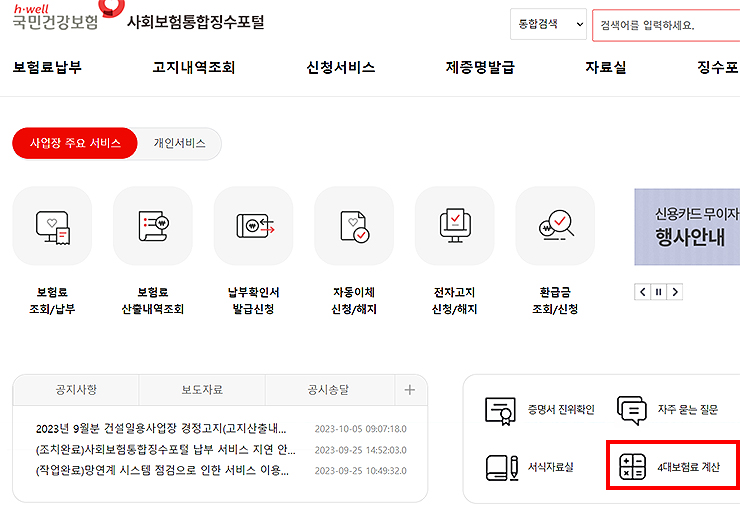The height and width of the screenshot is (516, 740).
Task: Click the 환급금 조회/신청 label text
Action: (555, 300)
